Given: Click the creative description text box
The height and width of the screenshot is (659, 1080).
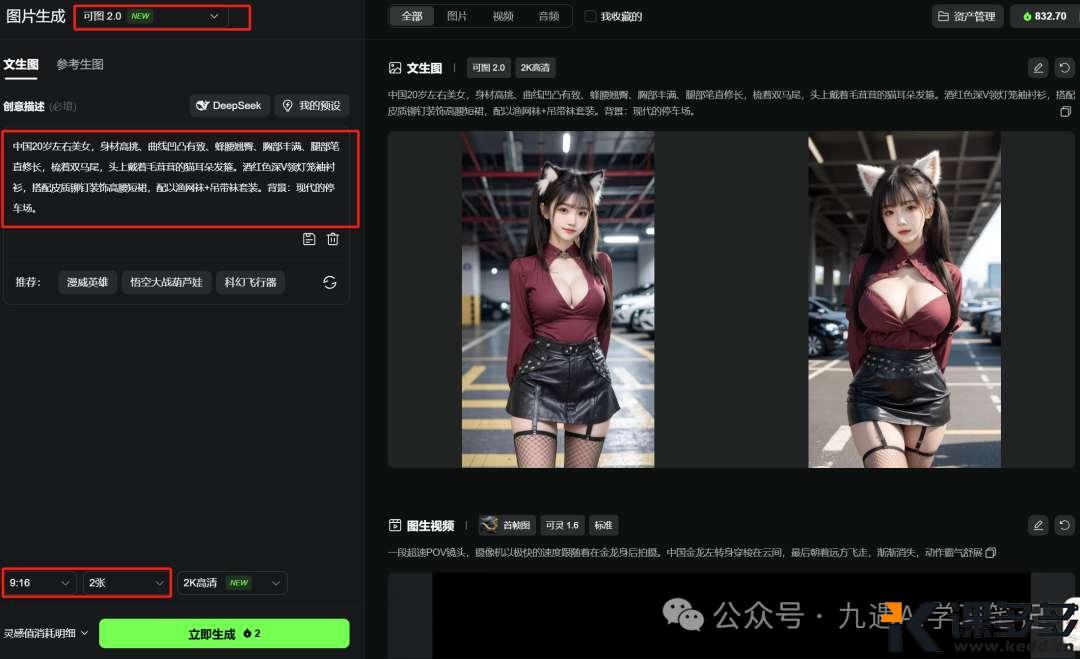Looking at the screenshot, I should tap(180, 177).
